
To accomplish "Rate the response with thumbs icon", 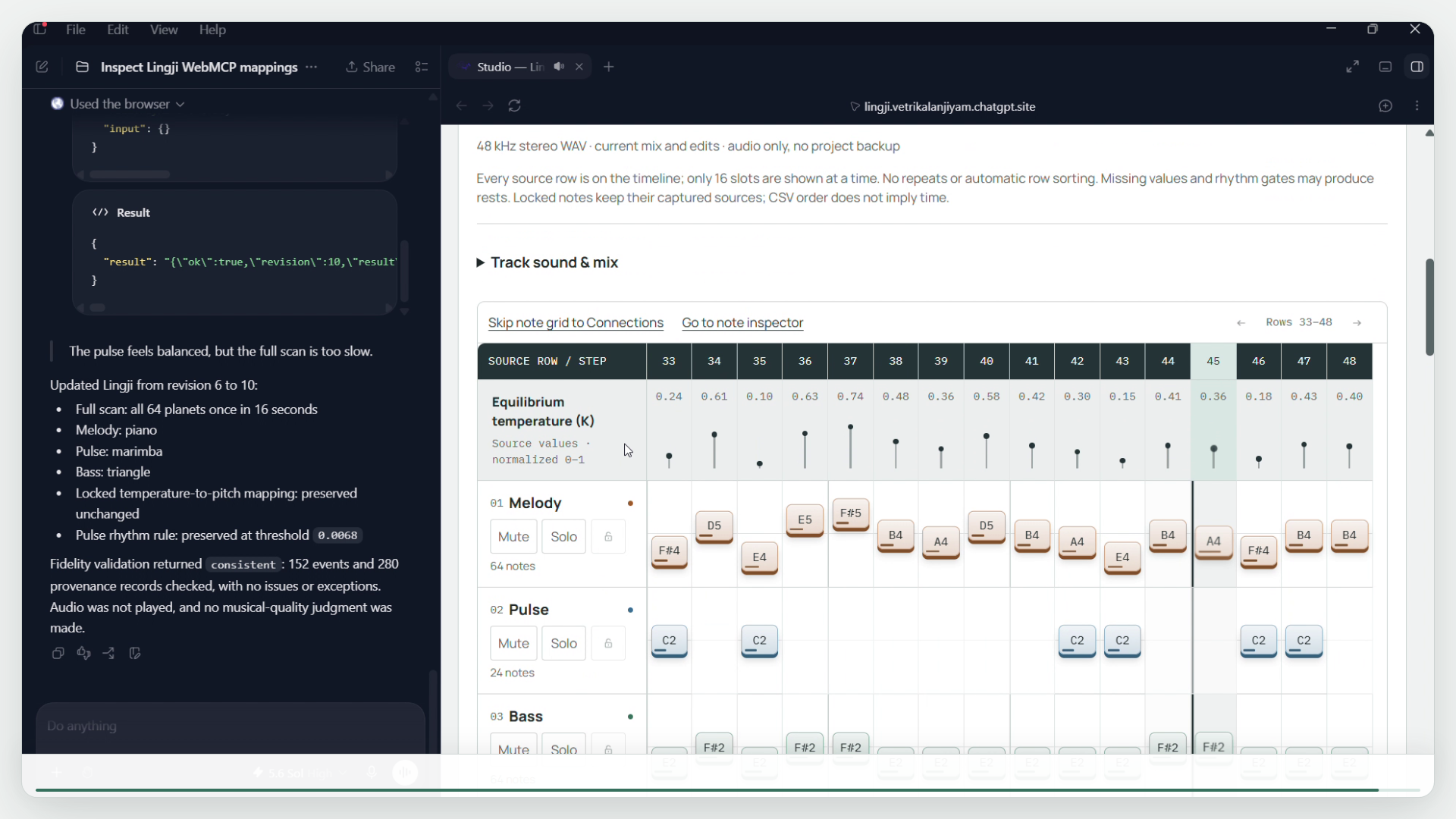I will tap(83, 653).
